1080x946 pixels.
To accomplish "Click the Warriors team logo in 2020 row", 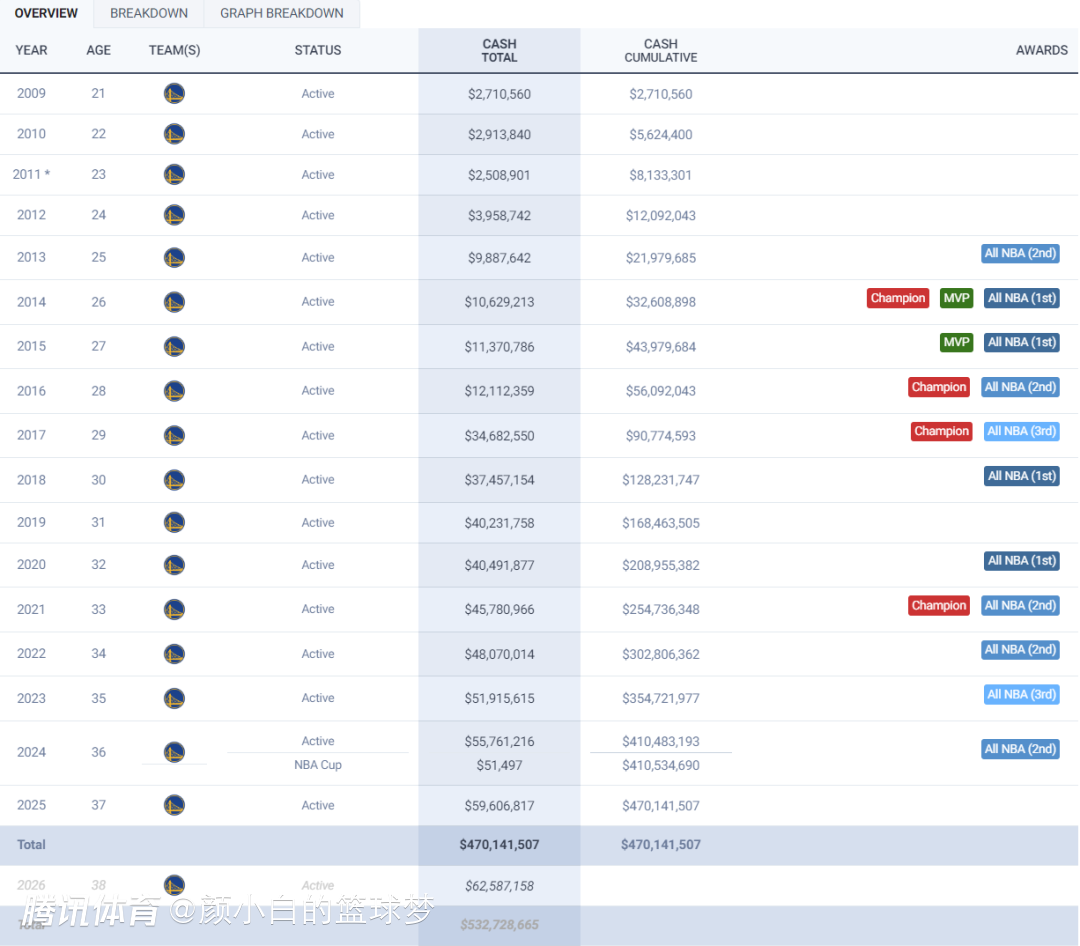I will [x=174, y=565].
